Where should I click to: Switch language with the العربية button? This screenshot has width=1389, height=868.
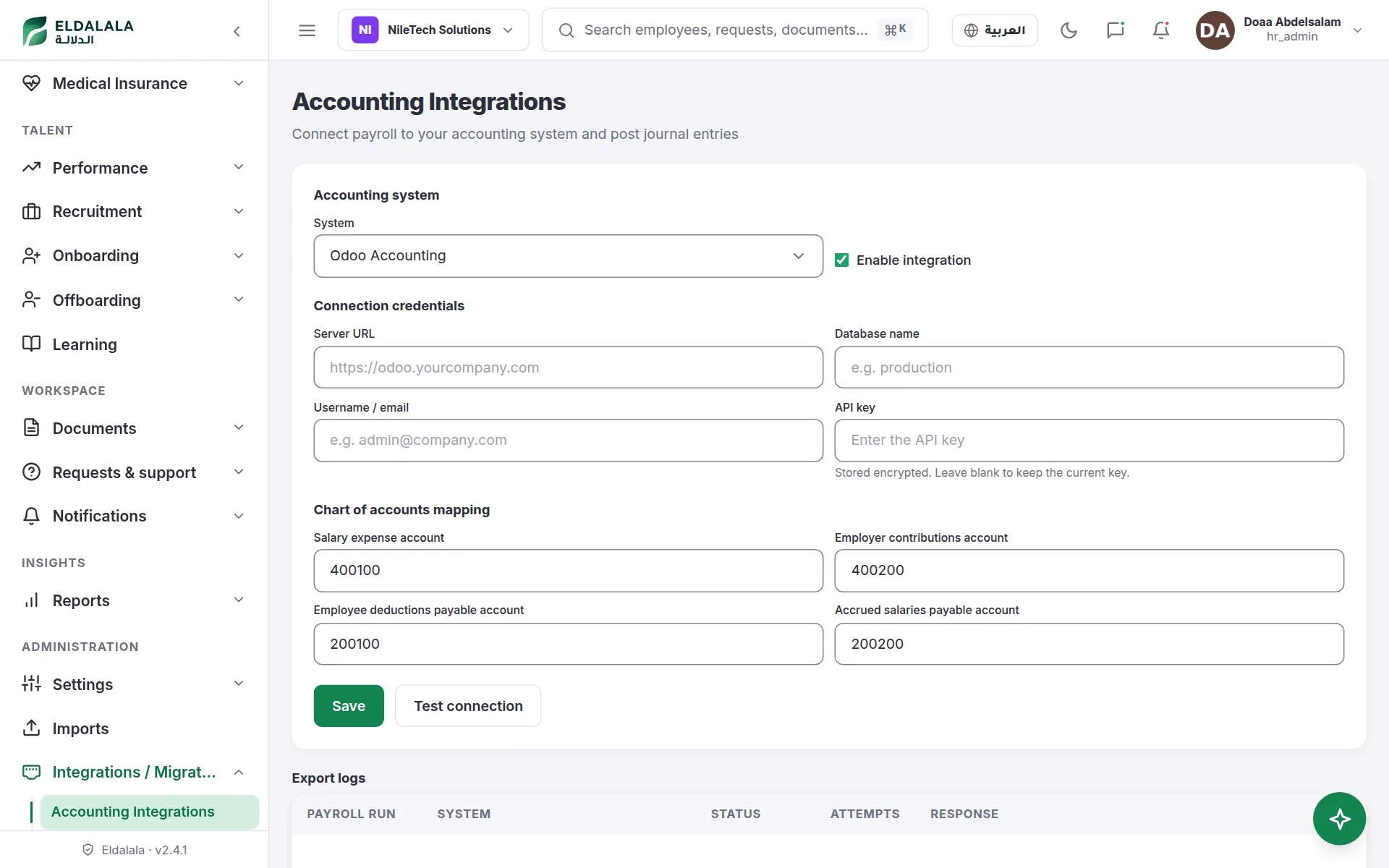coord(995,30)
